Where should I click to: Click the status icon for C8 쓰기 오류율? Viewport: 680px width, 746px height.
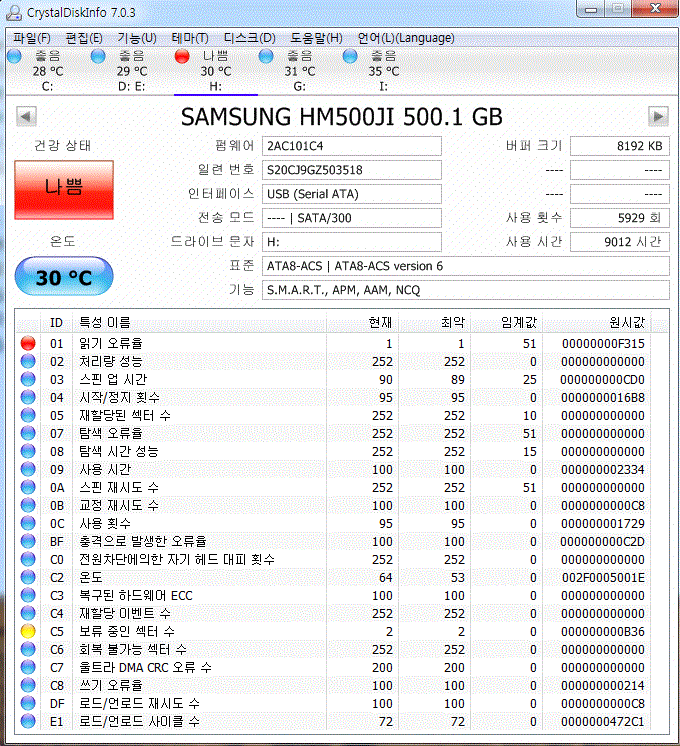click(28, 685)
